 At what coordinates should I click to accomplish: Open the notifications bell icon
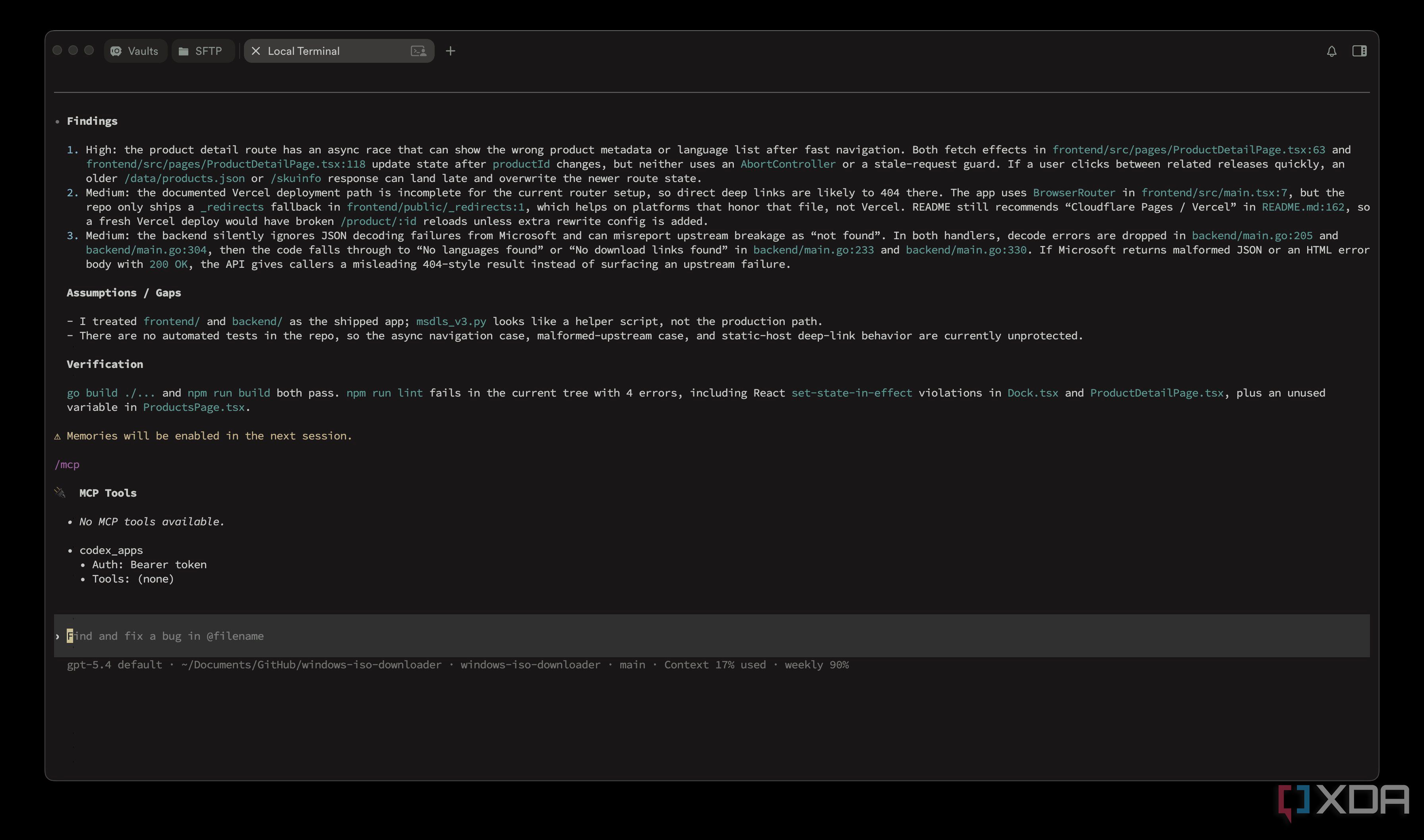click(1331, 51)
